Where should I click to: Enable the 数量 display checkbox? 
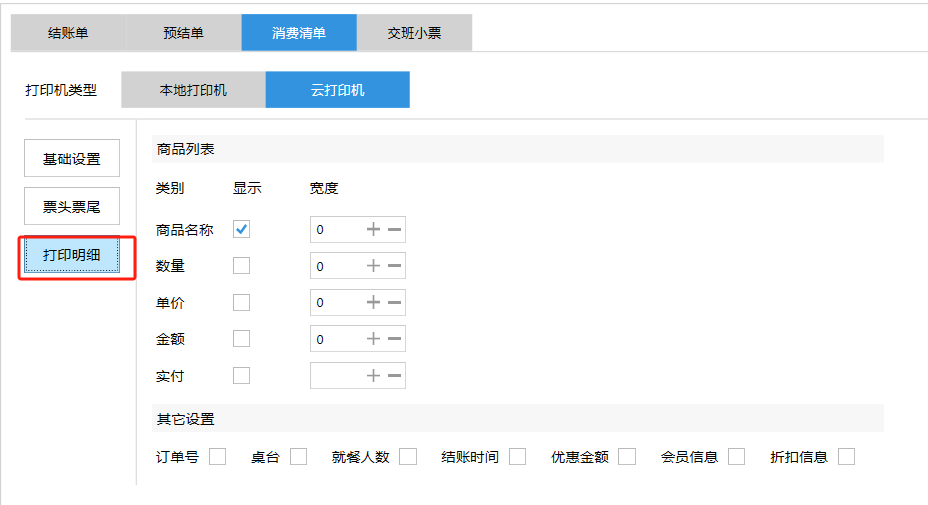click(241, 266)
